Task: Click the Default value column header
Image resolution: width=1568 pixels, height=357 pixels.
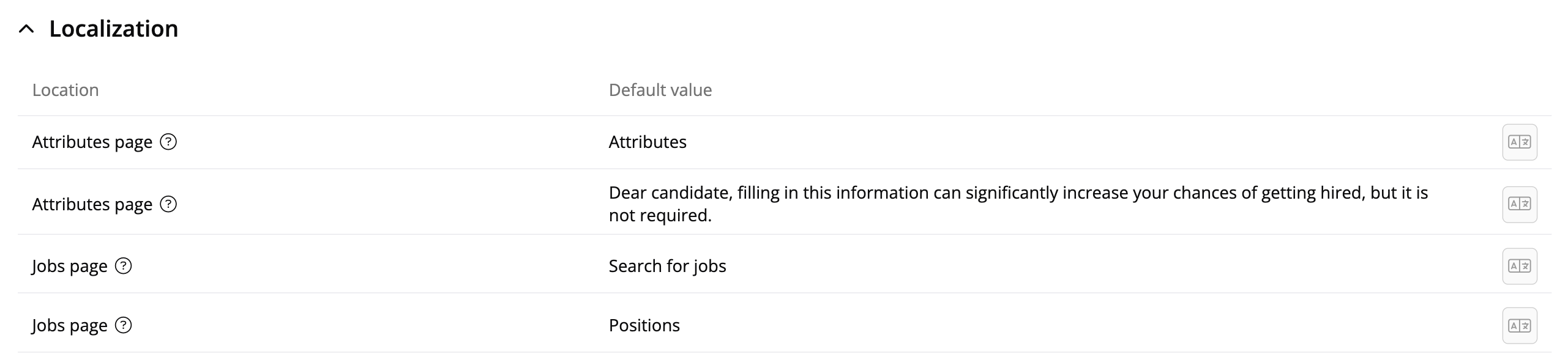Action: tap(660, 90)
